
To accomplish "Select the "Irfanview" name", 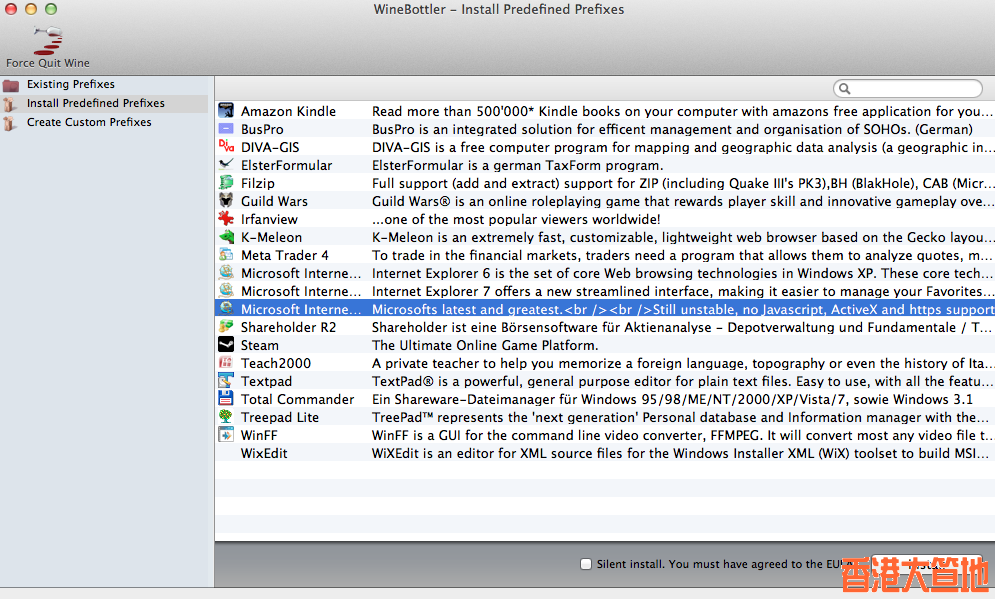I will (x=269, y=219).
